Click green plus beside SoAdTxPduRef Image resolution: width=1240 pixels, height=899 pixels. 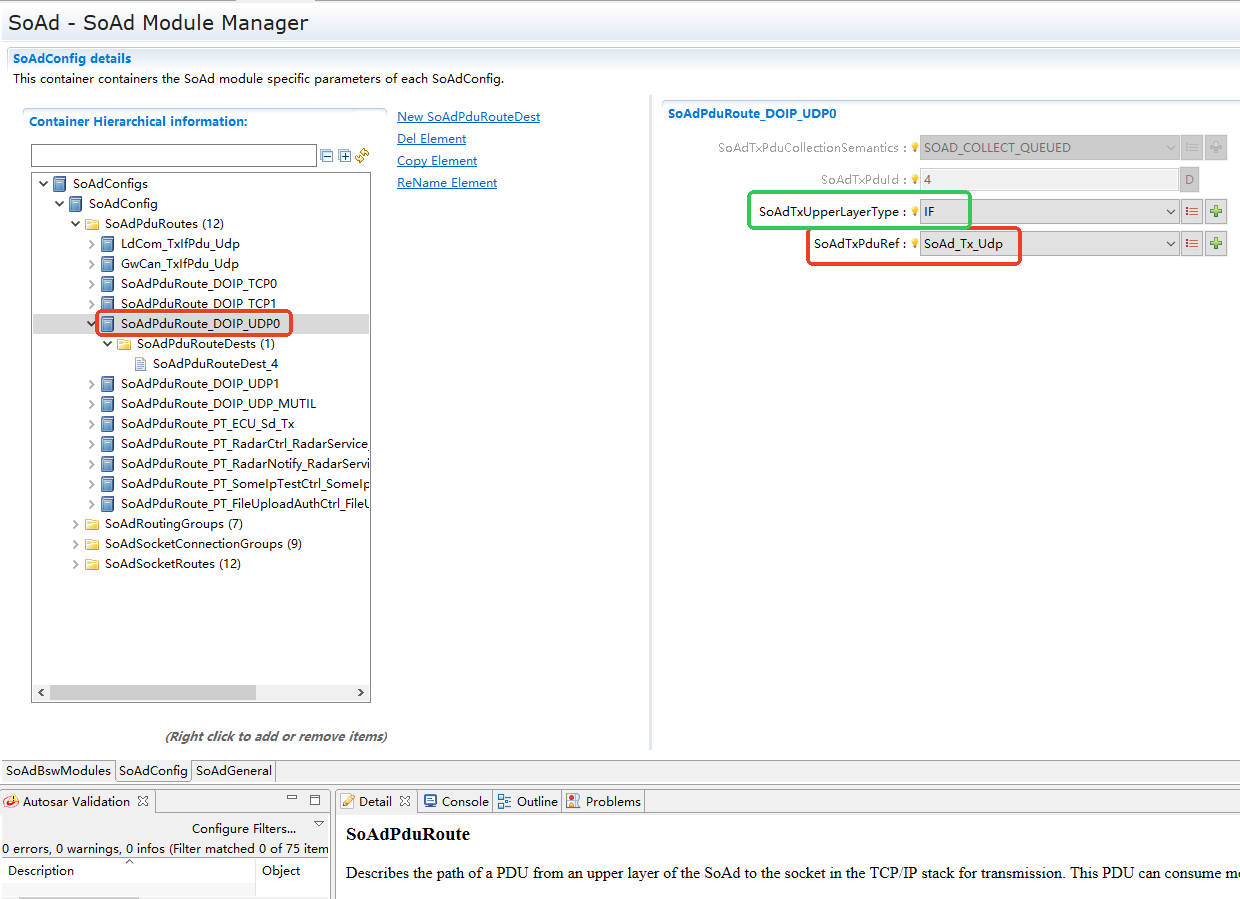1216,243
